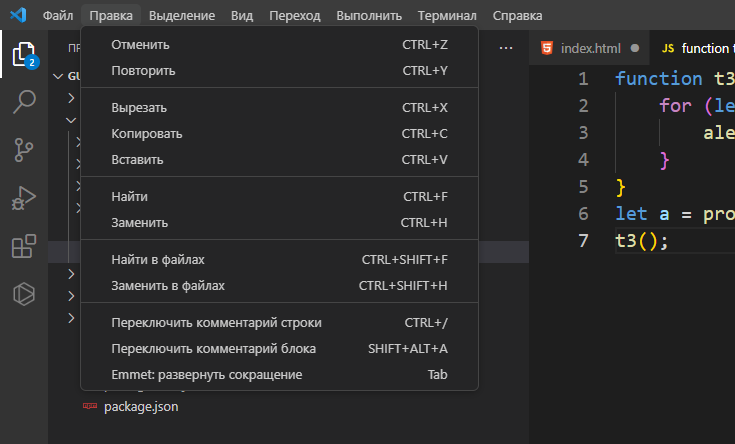Select Переключить комментарий строки

pos(279,323)
